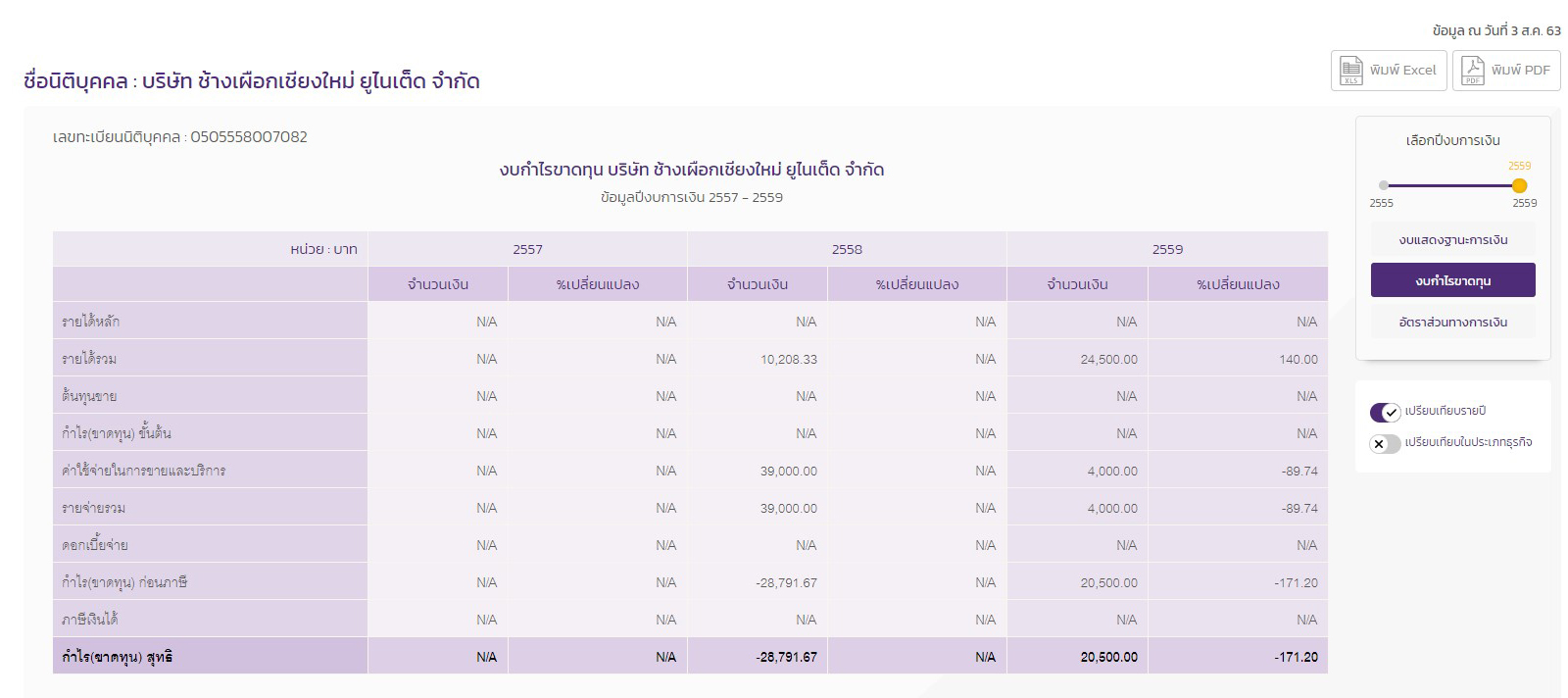Screen dimensions: 1568x698
Task: Click the 24,500.00 total revenue value
Action: 1108,359
